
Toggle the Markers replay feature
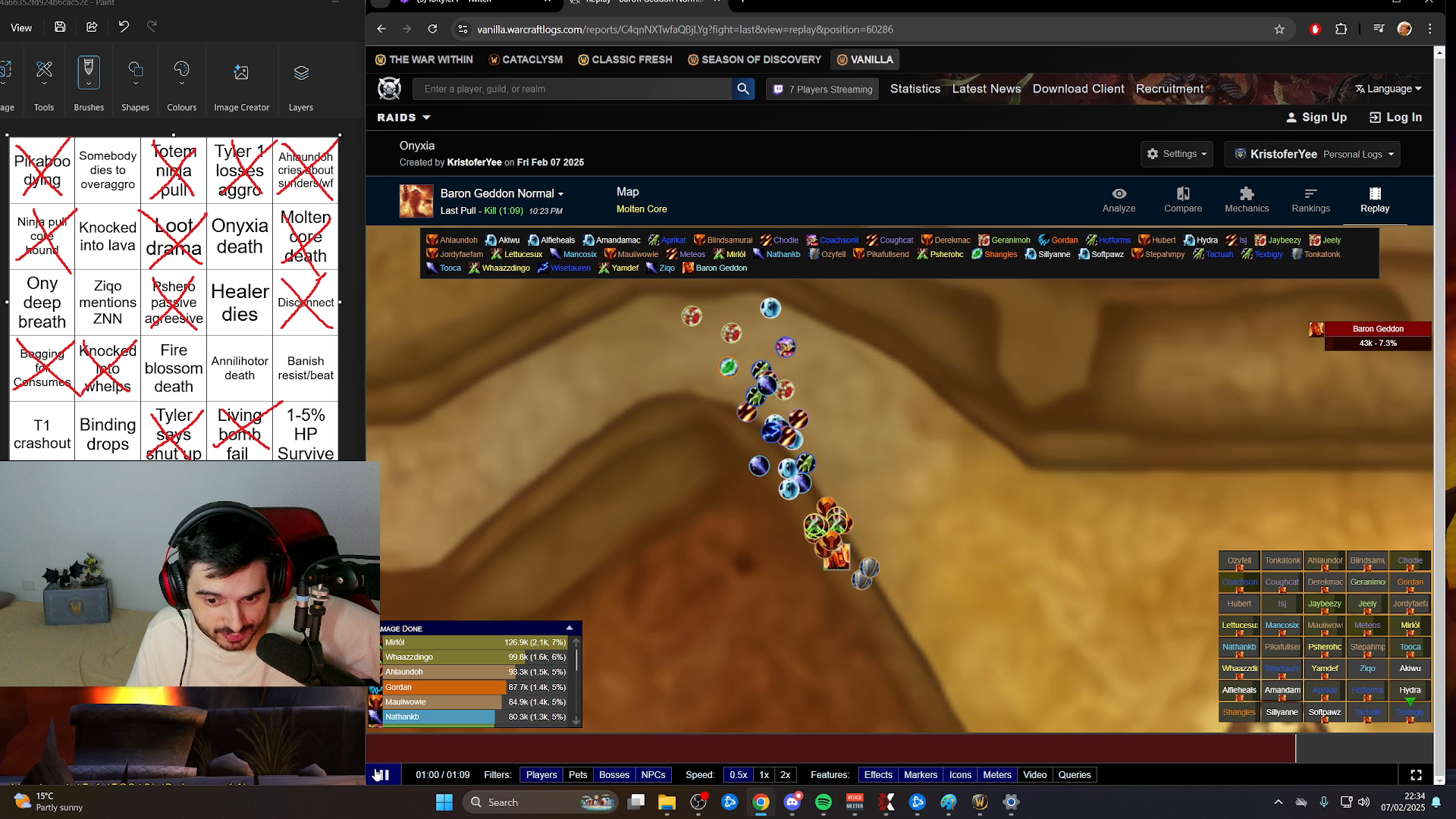pos(920,774)
